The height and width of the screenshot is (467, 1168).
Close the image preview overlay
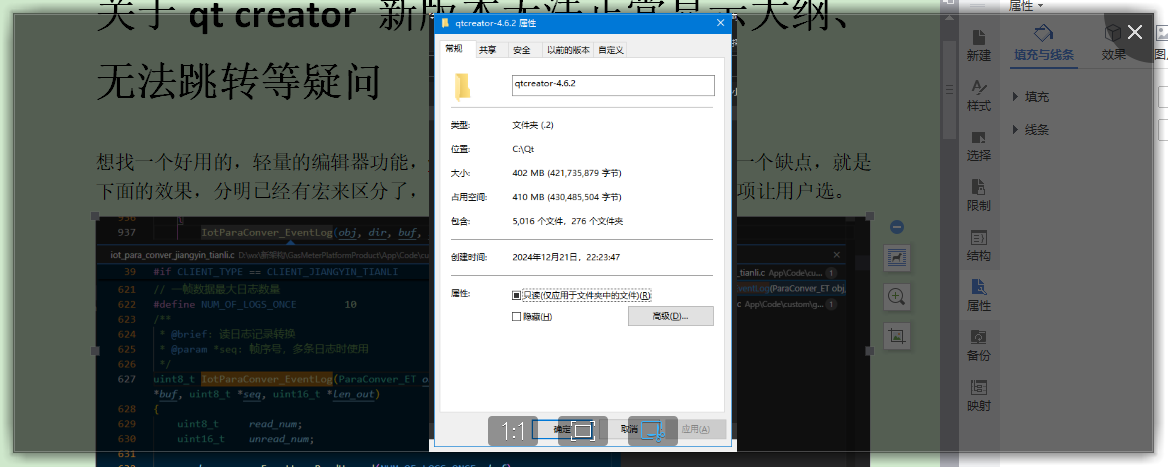pos(1134,31)
